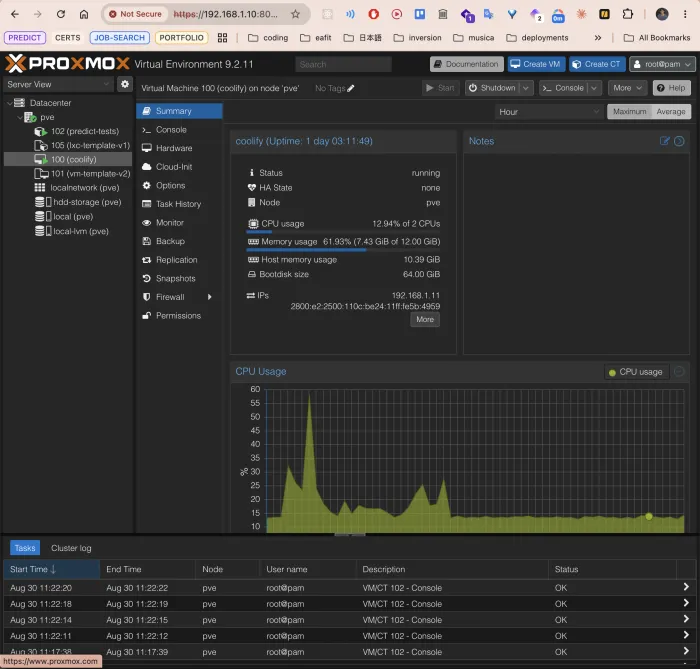
Task: Switch to the Tasks tab
Action: (x=25, y=548)
